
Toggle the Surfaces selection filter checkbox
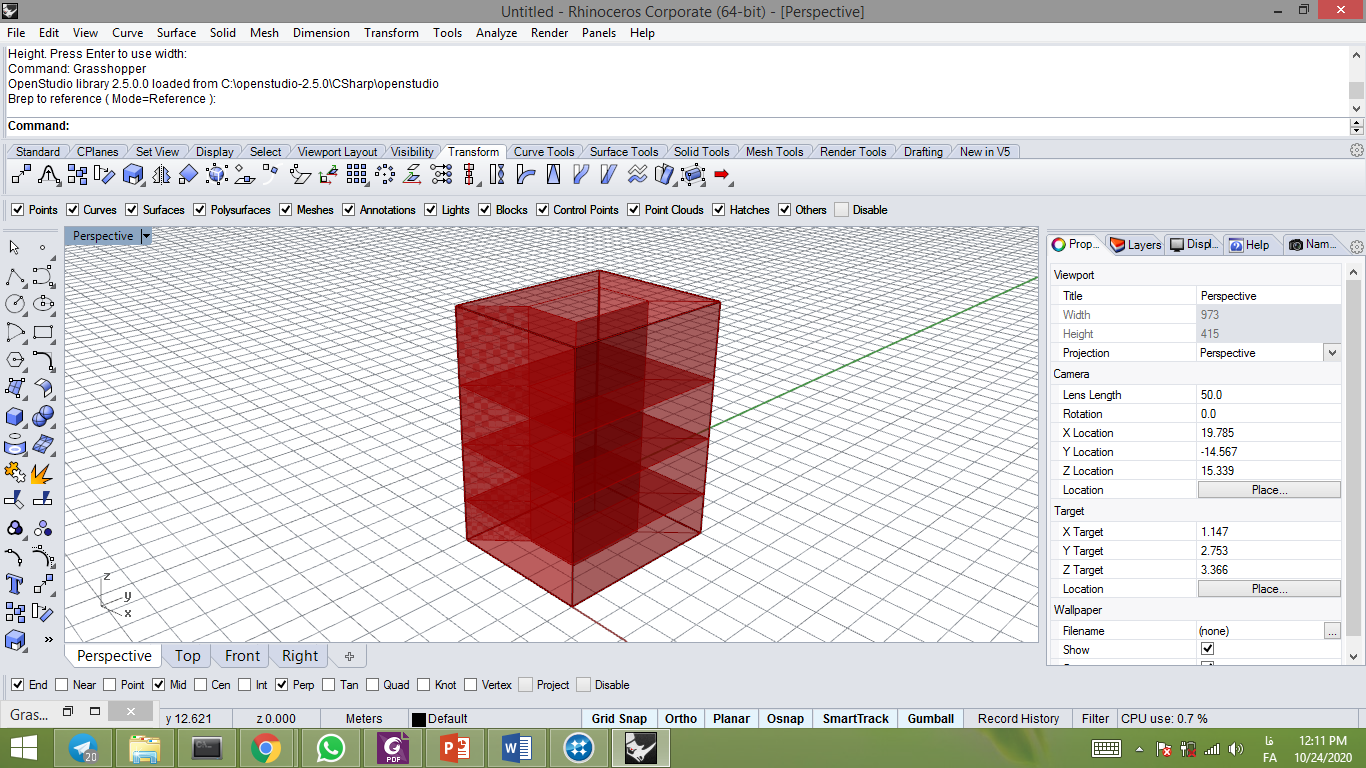(x=133, y=210)
